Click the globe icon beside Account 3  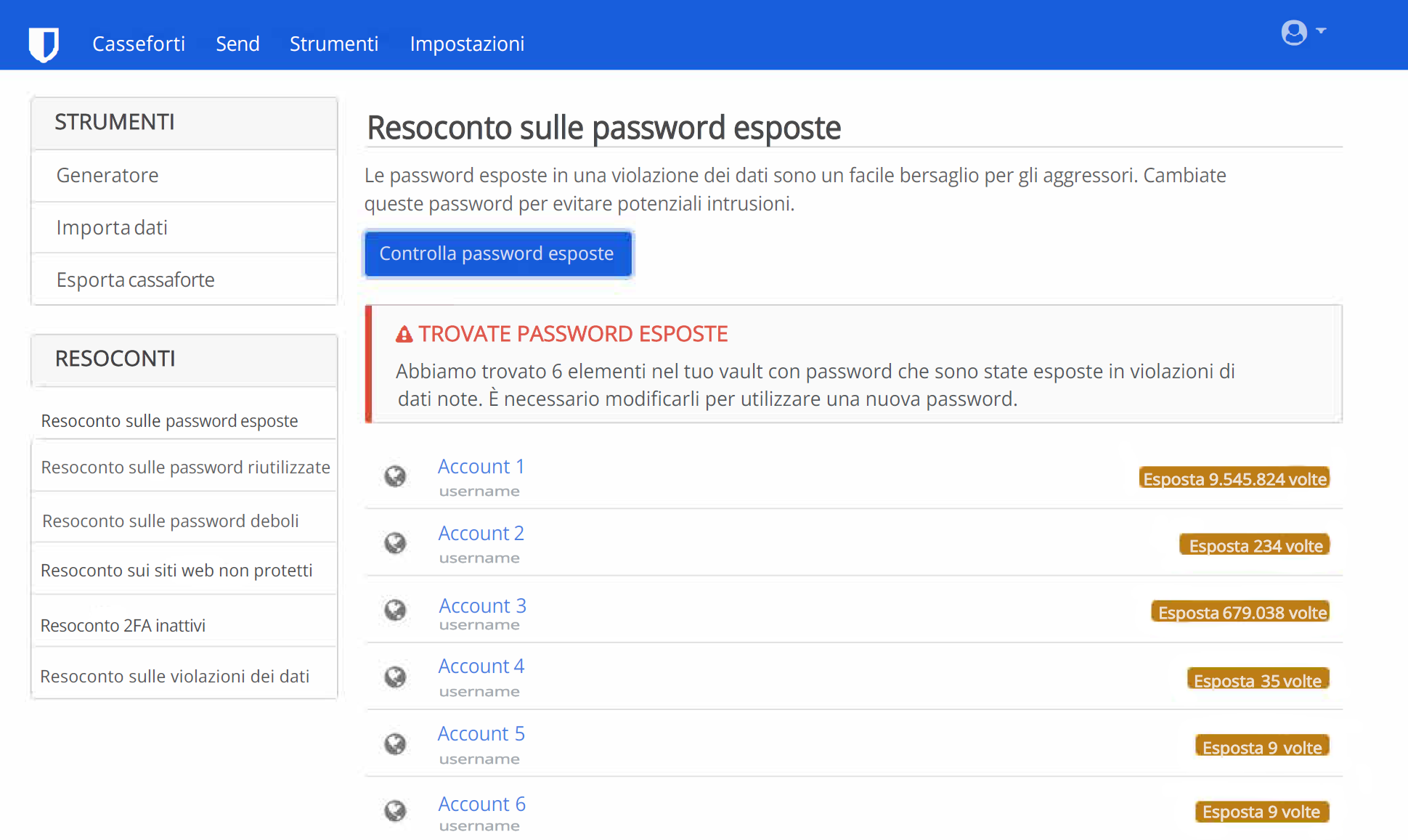[395, 610]
